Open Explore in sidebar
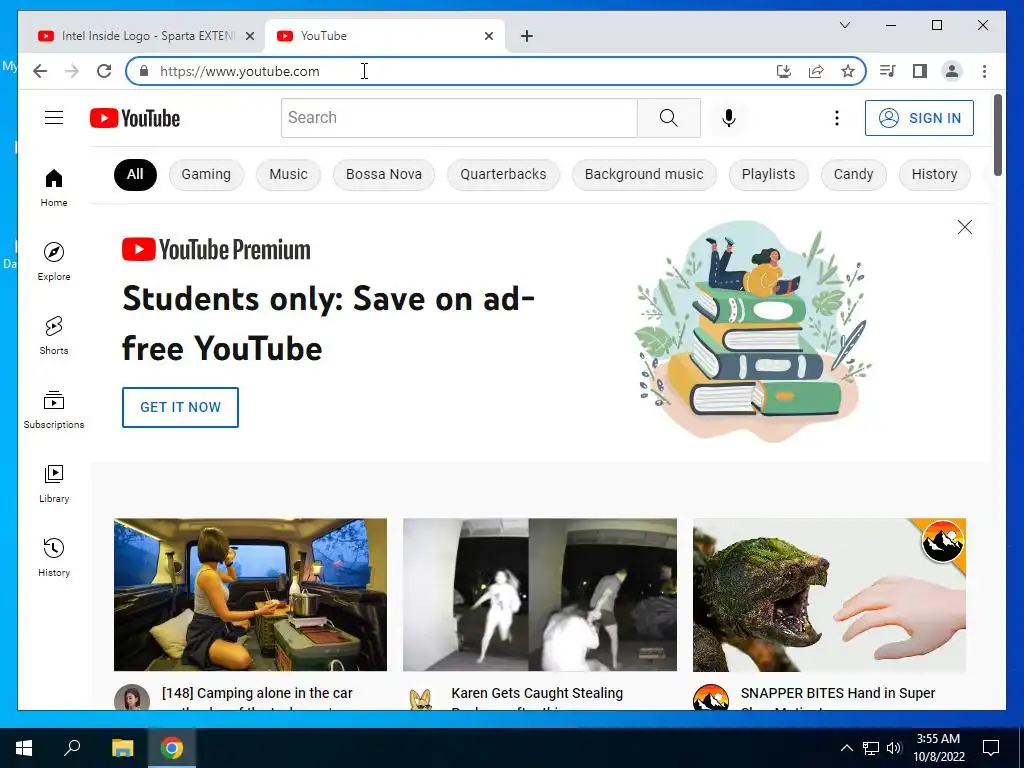Image resolution: width=1024 pixels, height=768 pixels. click(54, 262)
